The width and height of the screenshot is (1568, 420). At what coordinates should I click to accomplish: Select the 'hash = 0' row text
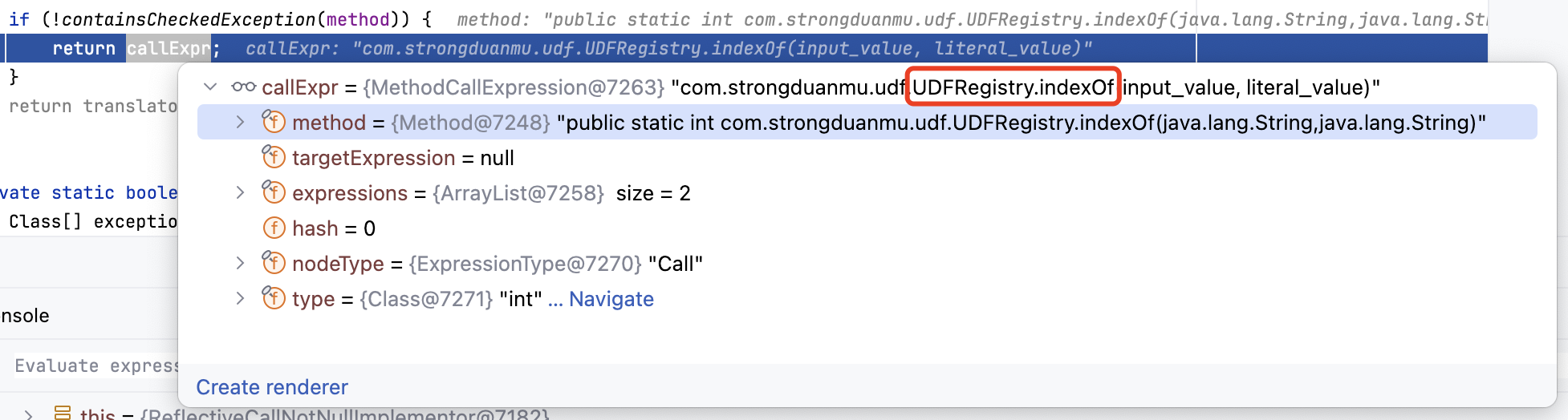334,228
